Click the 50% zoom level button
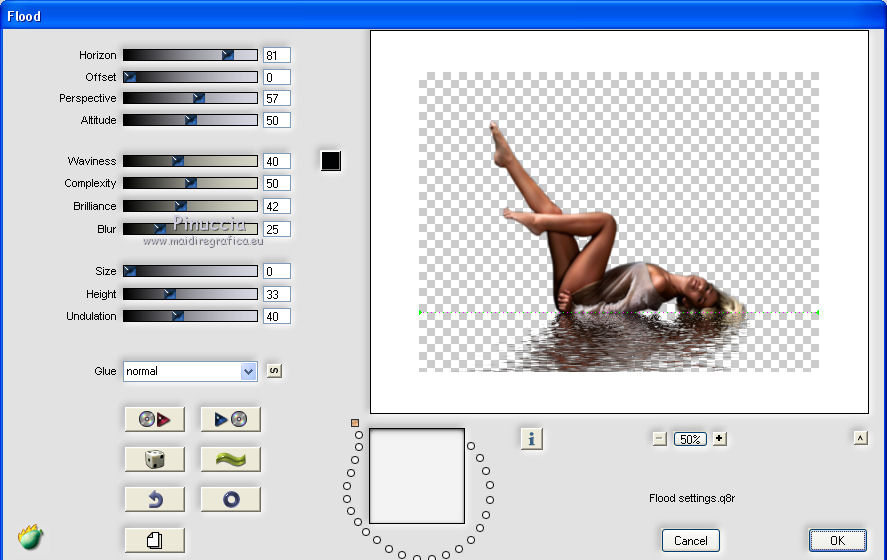Image resolution: width=887 pixels, height=560 pixels. pos(690,439)
